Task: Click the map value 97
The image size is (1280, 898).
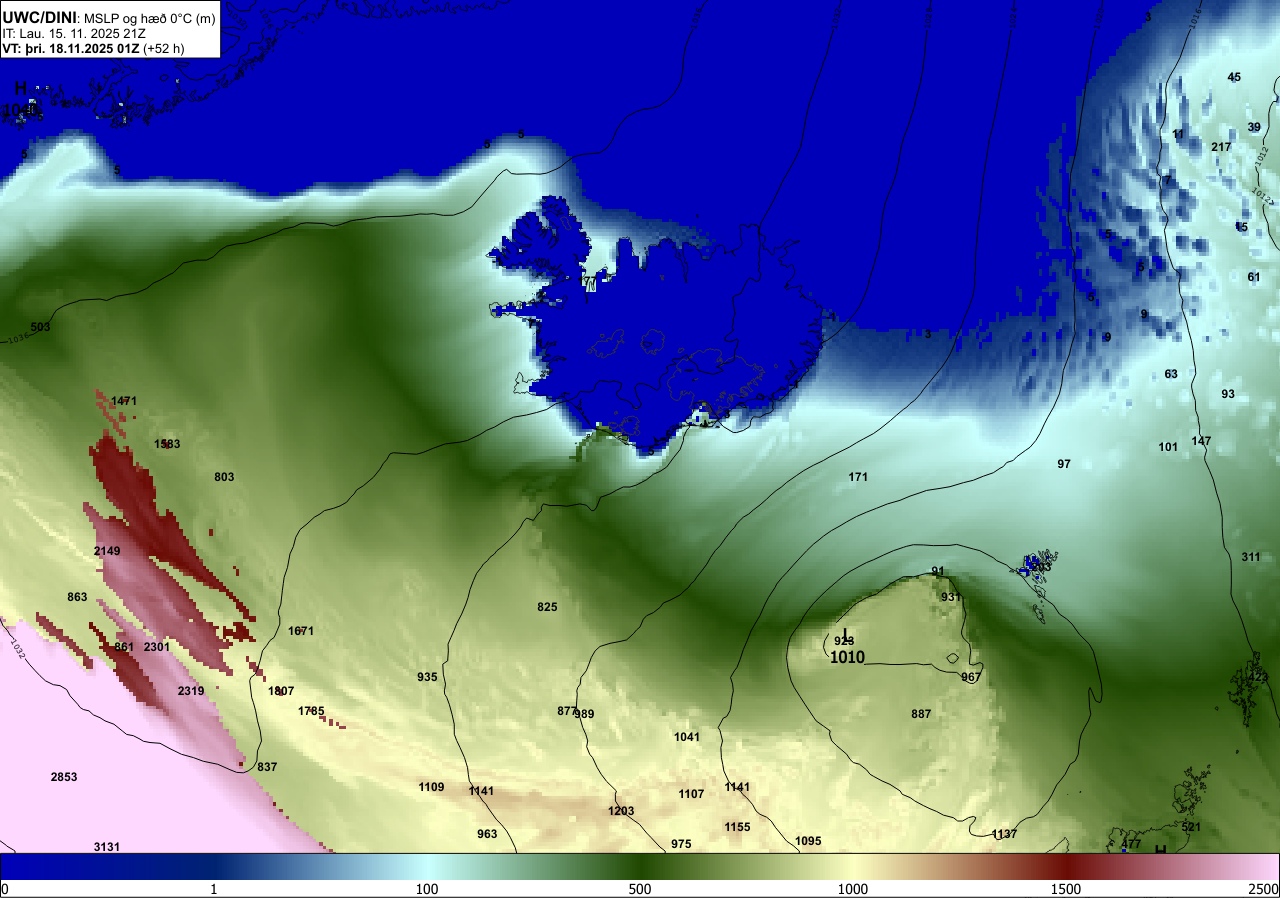Action: pyautogui.click(x=1064, y=464)
